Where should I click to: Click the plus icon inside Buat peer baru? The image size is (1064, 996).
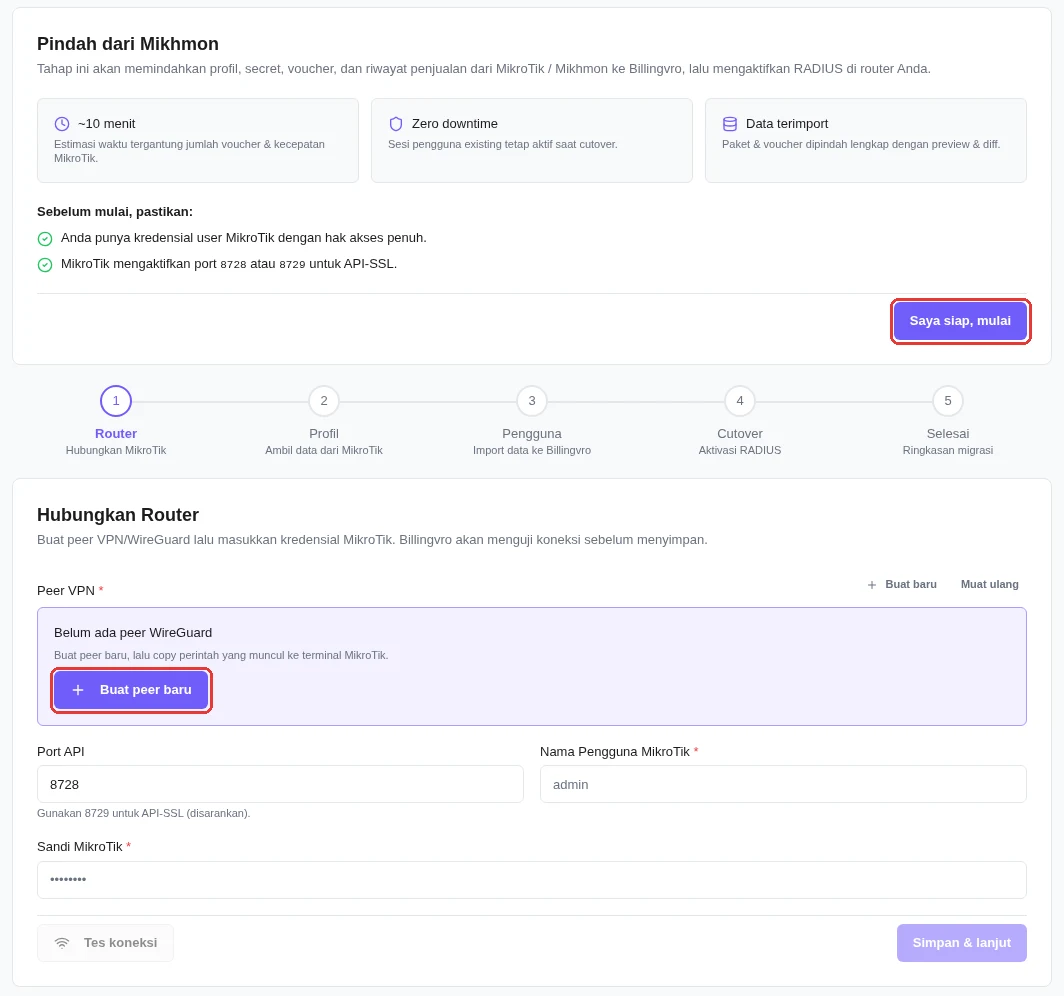pyautogui.click(x=78, y=690)
